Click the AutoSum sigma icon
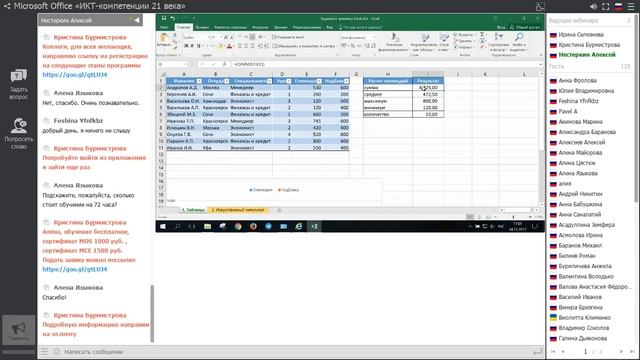 point(482,35)
